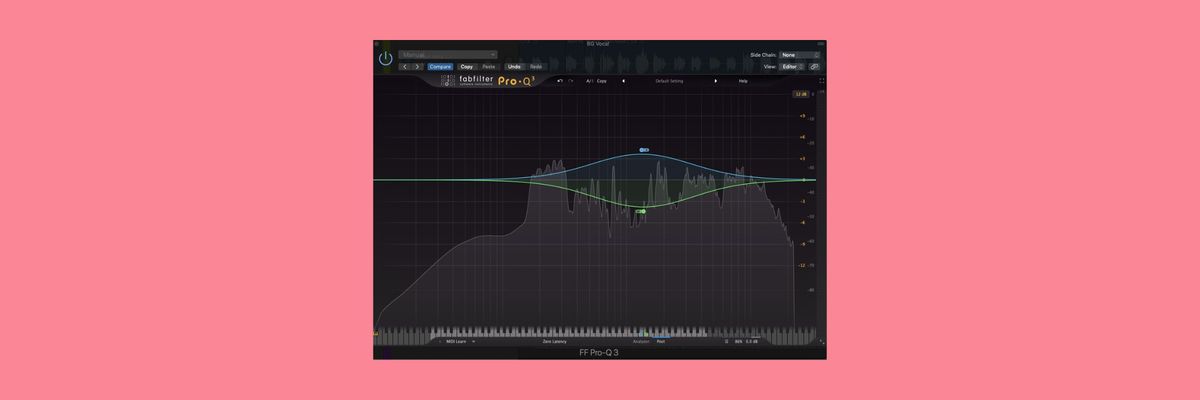This screenshot has width=1200, height=400.
Task: Open the Manual preset dropdown
Action: [448, 55]
